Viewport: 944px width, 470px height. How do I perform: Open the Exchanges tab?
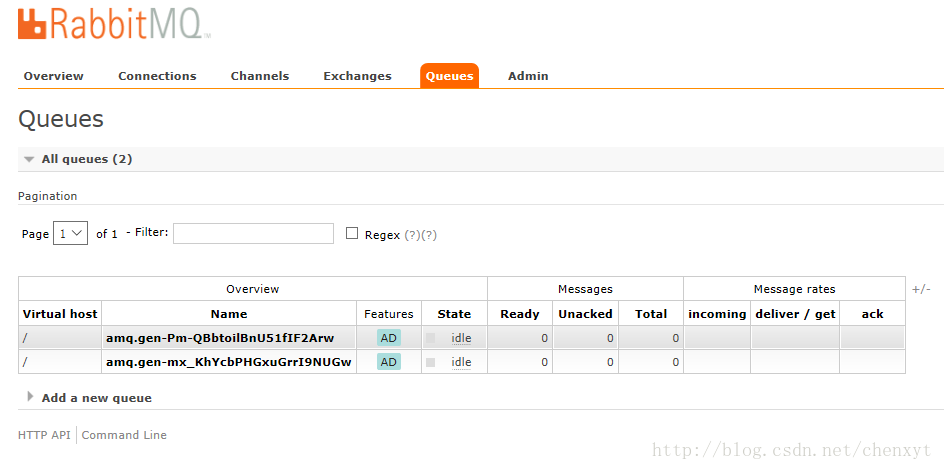tap(358, 76)
